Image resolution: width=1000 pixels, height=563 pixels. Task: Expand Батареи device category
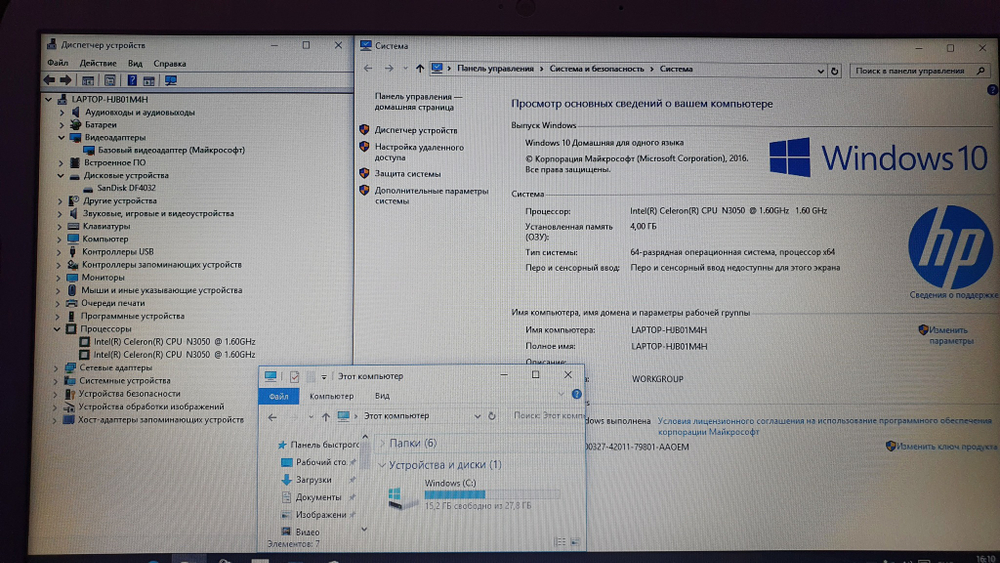click(x=62, y=125)
